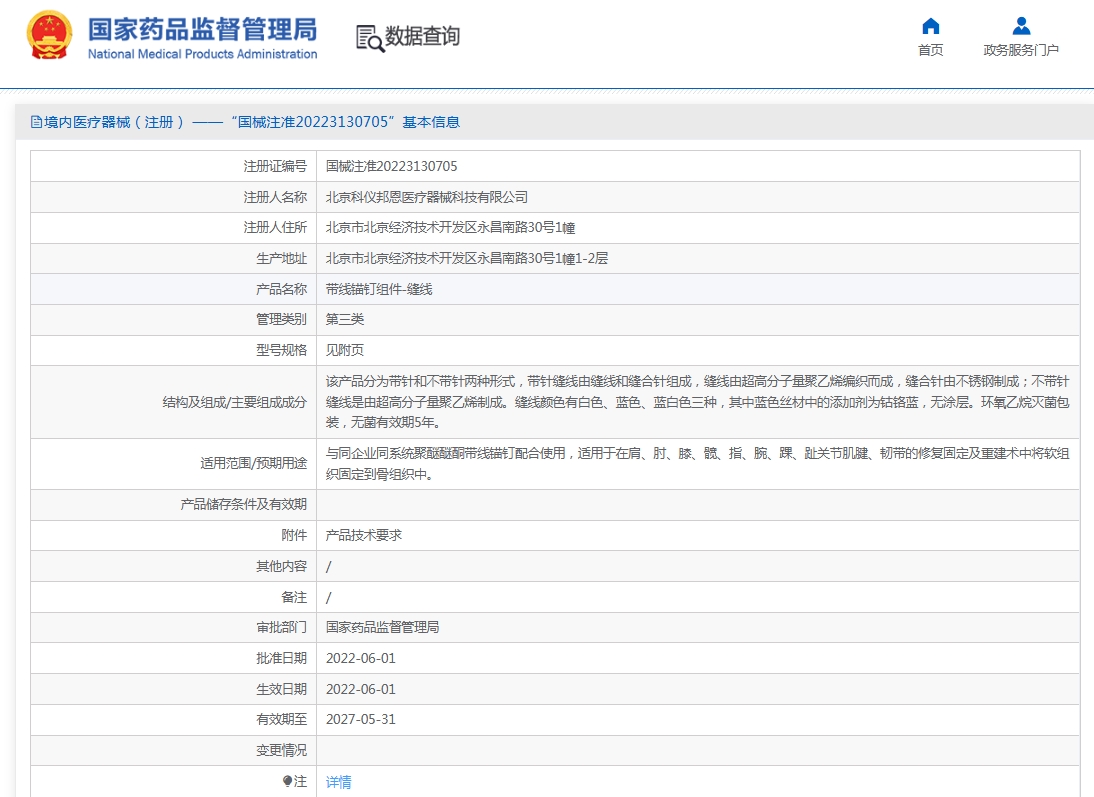This screenshot has width=1094, height=797.
Task: Select the 2027-05-31 expiry date
Action: (361, 719)
